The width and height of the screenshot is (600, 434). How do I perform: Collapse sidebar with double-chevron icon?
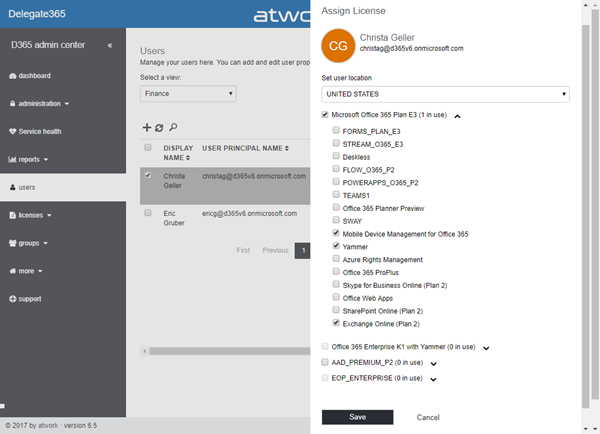[x=110, y=46]
